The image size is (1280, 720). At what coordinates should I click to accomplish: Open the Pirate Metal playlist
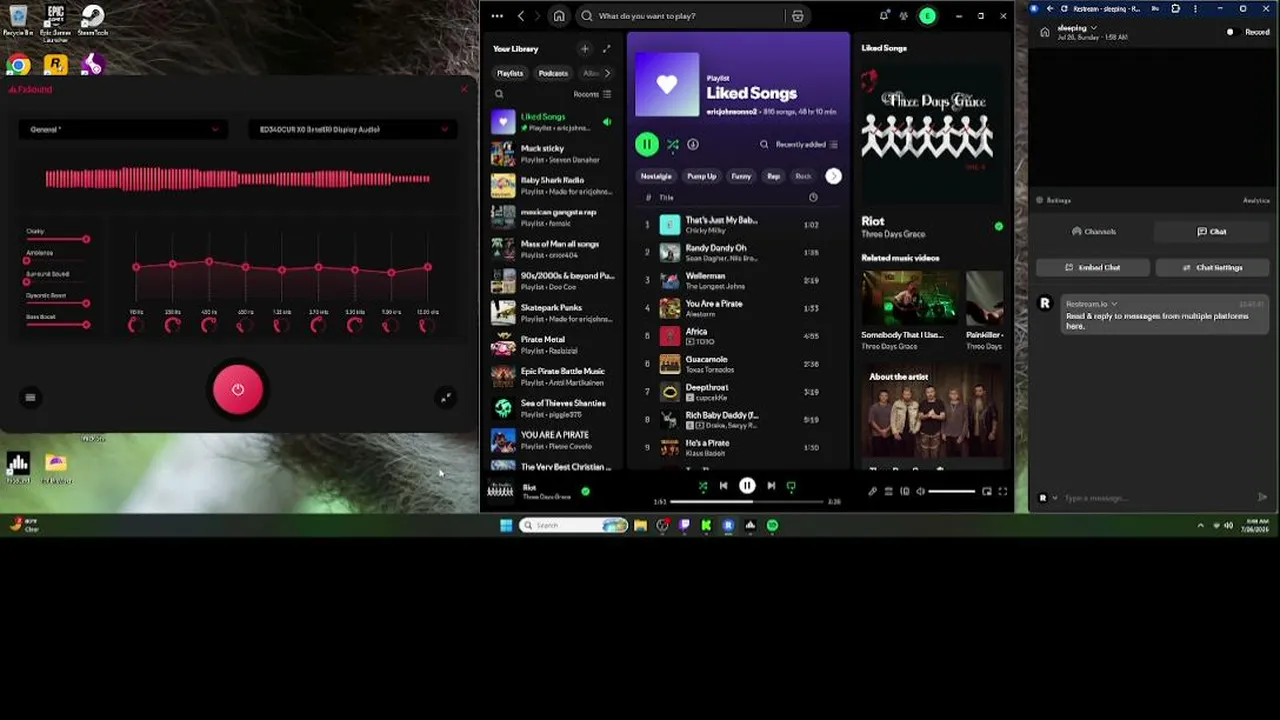click(552, 345)
